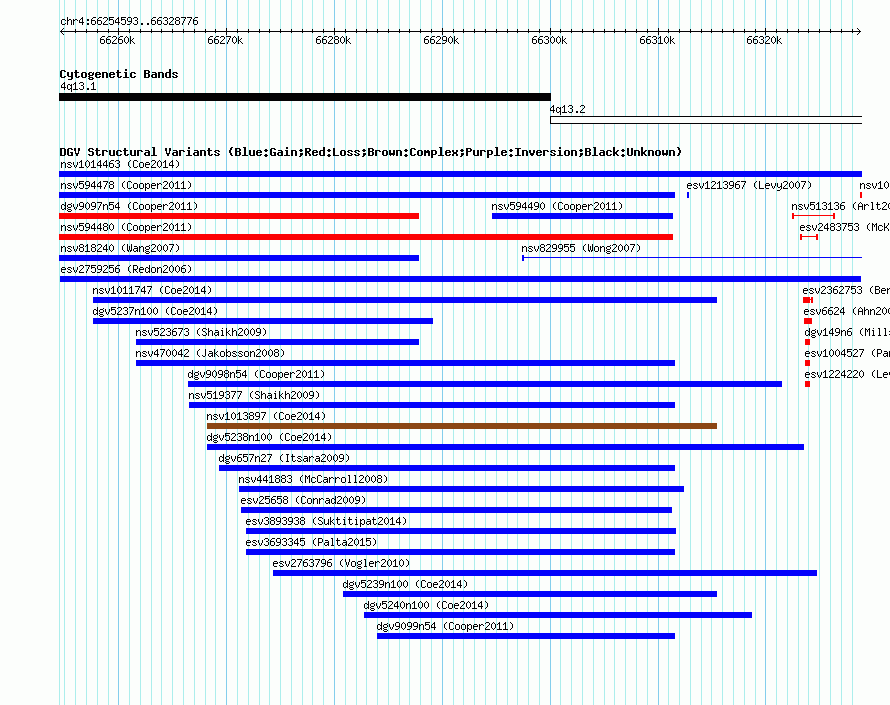Screen dimensions: 890x705
Task: Click the nsv470042 (Jakobsson2008) bar
Action: pyautogui.click(x=405, y=363)
